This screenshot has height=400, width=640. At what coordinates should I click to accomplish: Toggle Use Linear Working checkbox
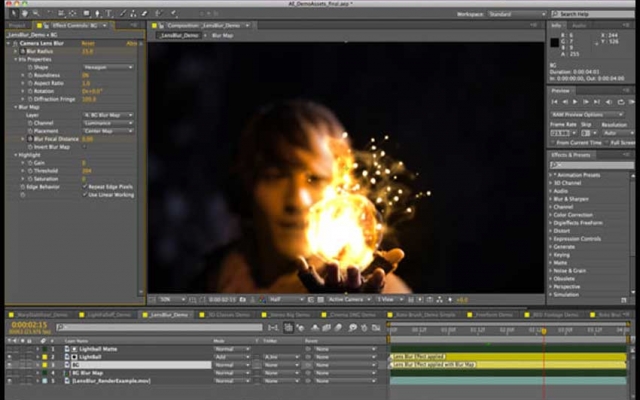click(x=85, y=195)
